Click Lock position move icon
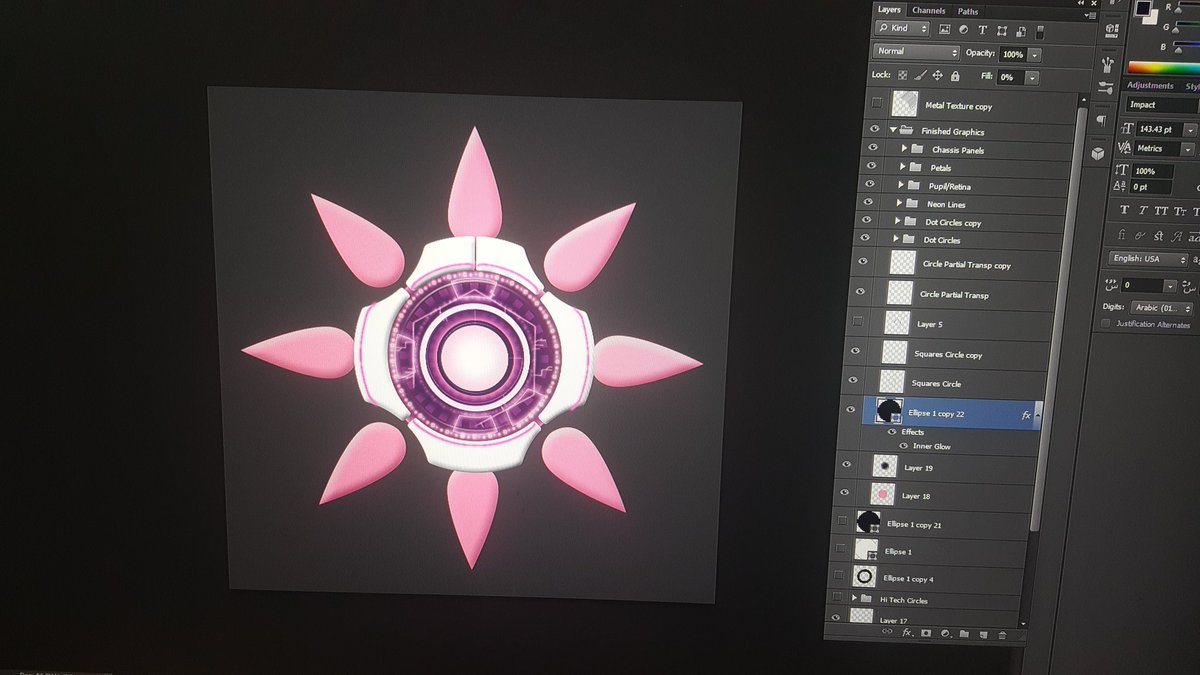 pos(938,75)
